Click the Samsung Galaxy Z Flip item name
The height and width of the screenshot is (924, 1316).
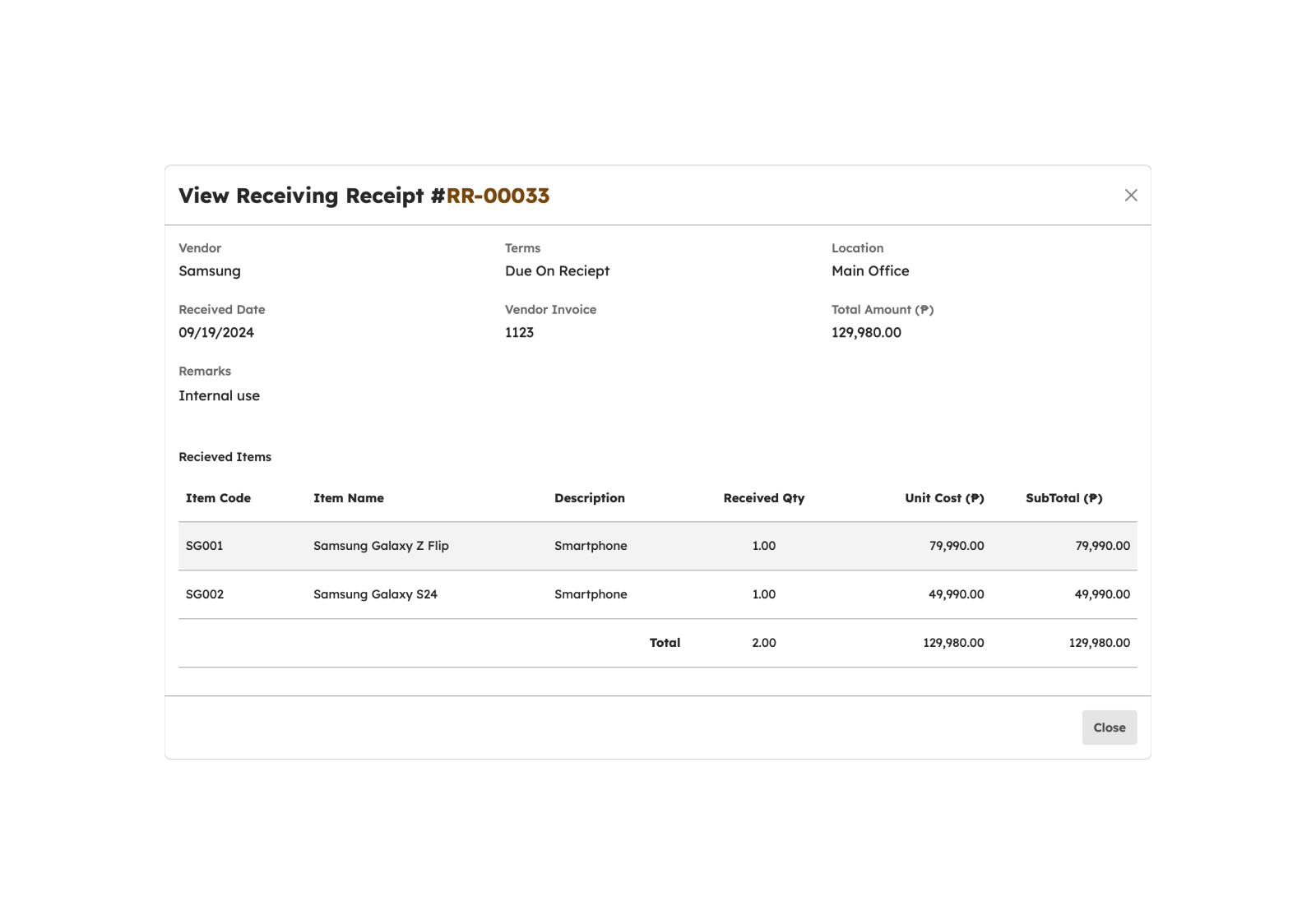tap(381, 546)
